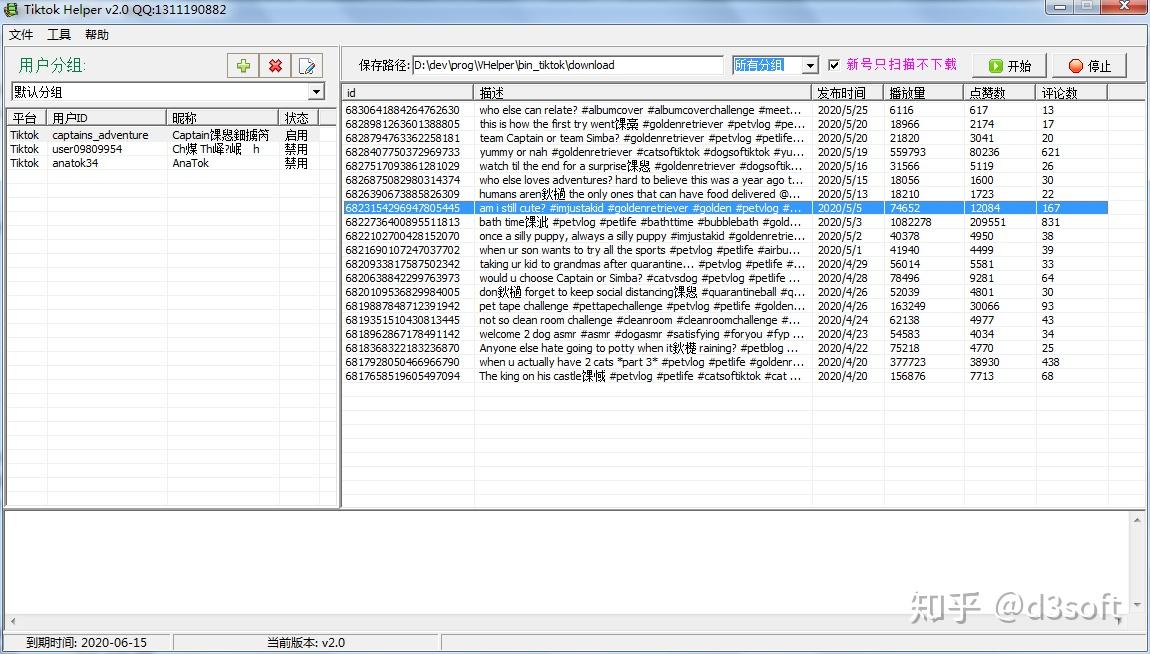Click the 用户ID column header
Viewport: 1150px width, 654px height.
(107, 117)
